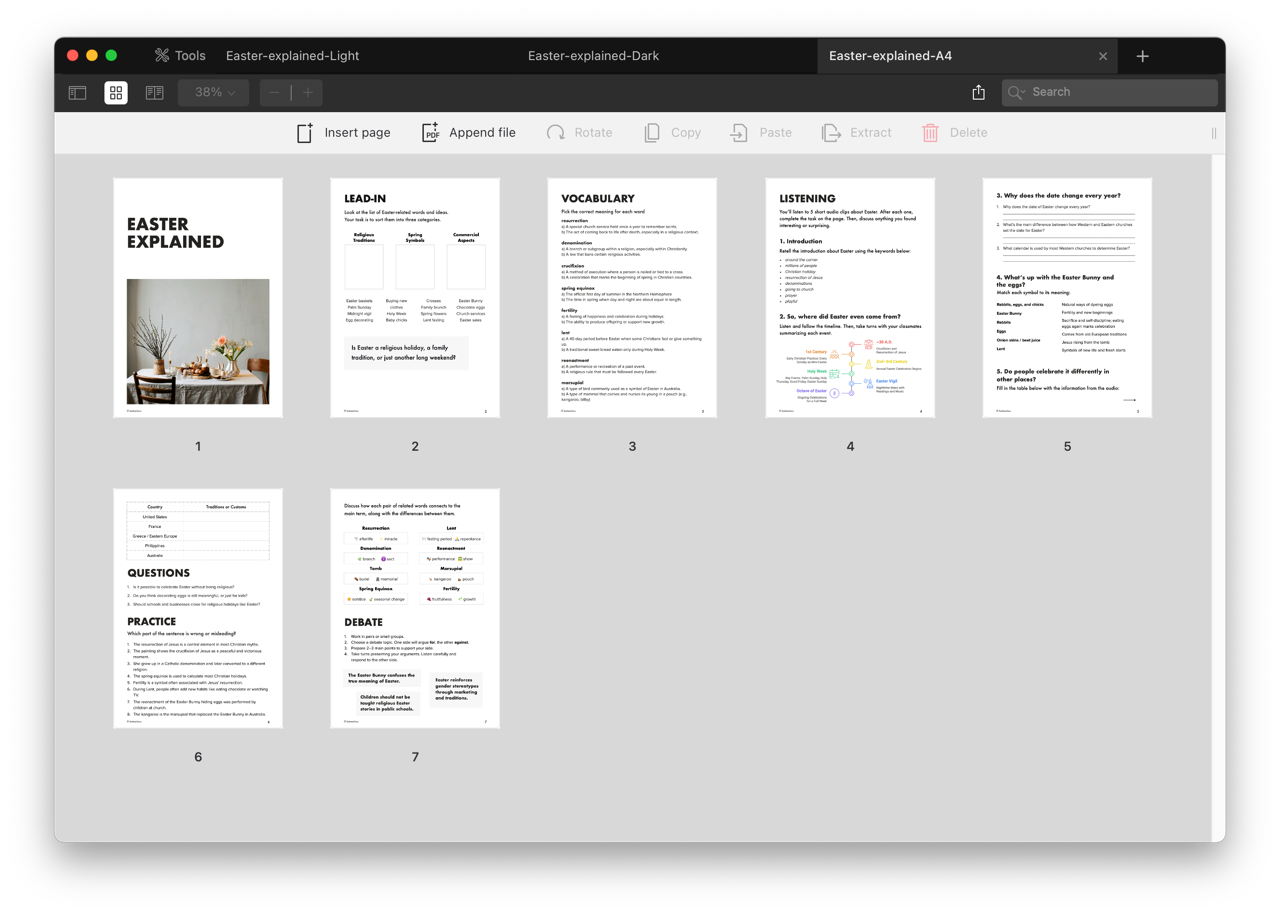Open a new tab with the plus button

click(1141, 55)
